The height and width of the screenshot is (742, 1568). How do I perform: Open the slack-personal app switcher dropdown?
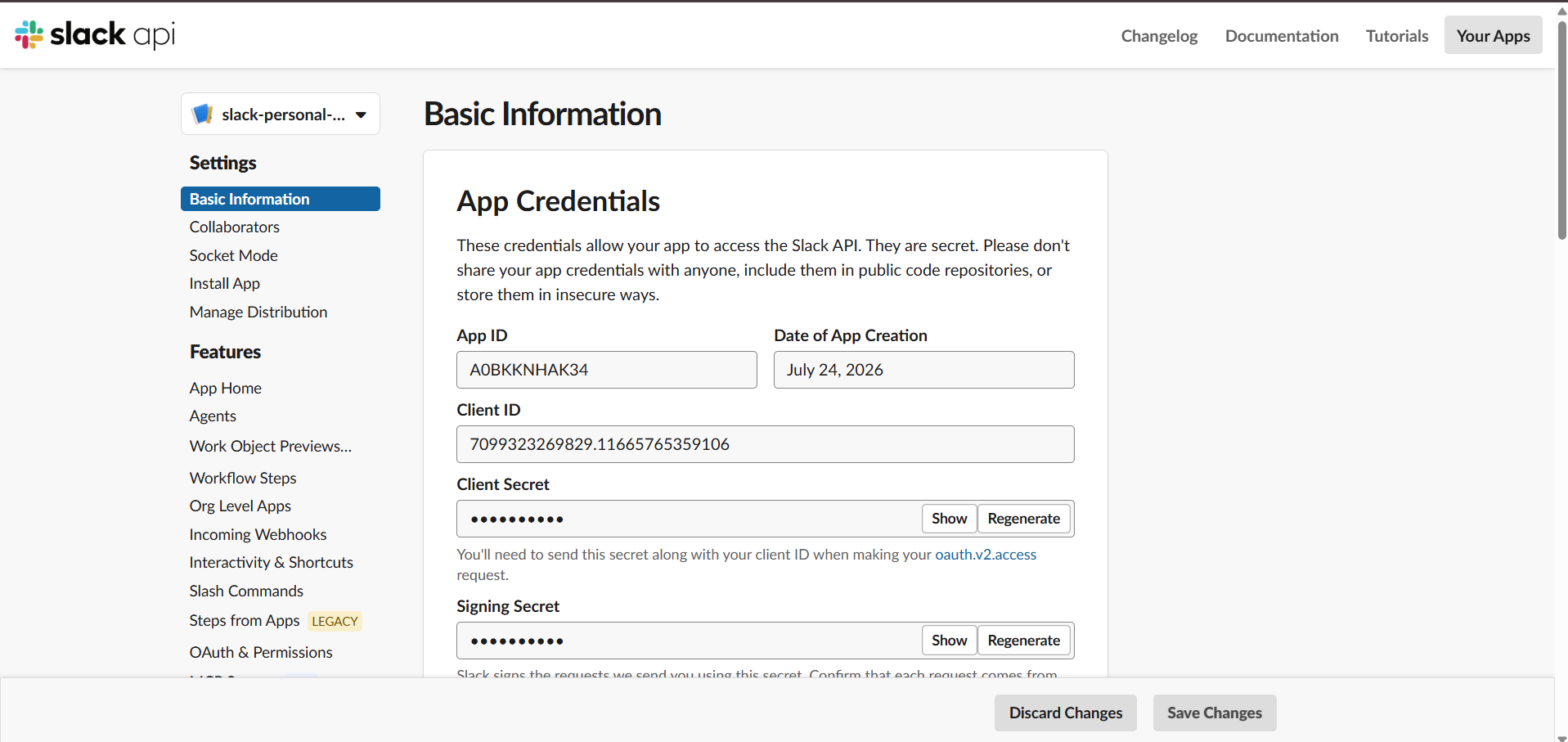pyautogui.click(x=280, y=114)
